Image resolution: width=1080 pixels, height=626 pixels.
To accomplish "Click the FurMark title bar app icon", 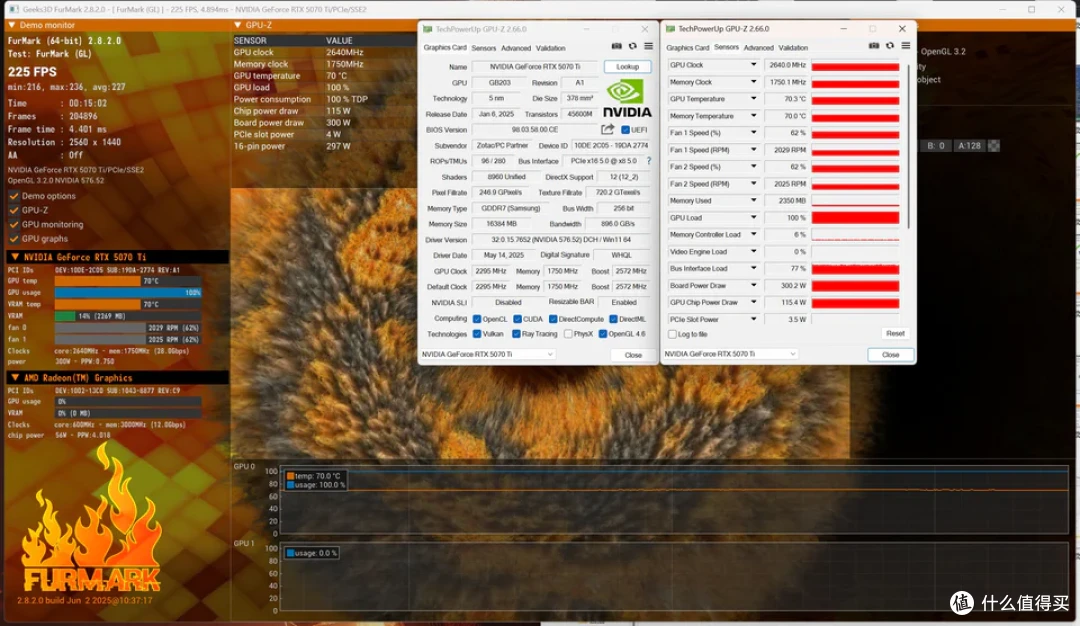I will (x=13, y=10).
